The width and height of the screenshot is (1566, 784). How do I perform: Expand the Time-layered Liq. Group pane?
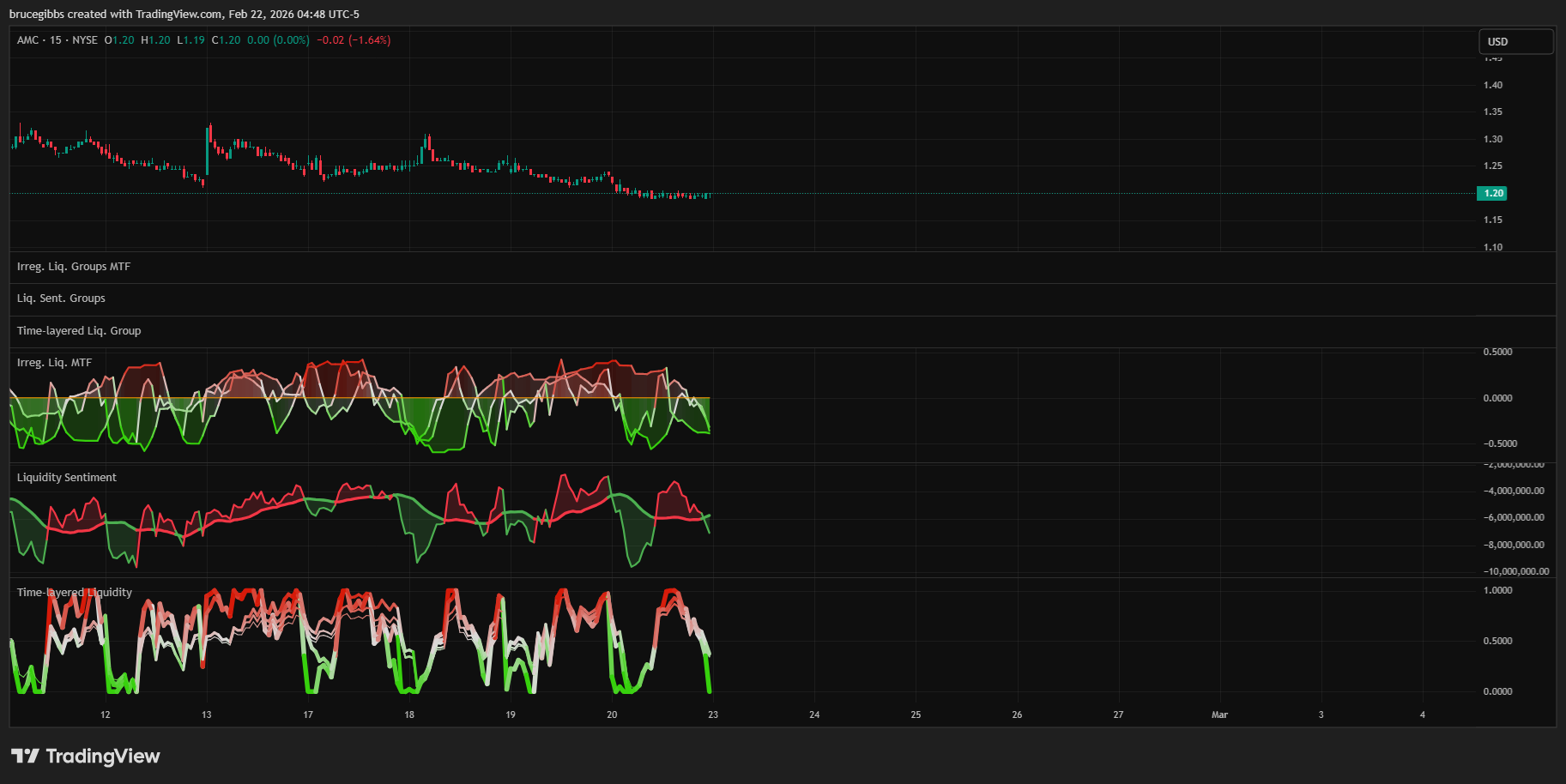(x=79, y=331)
